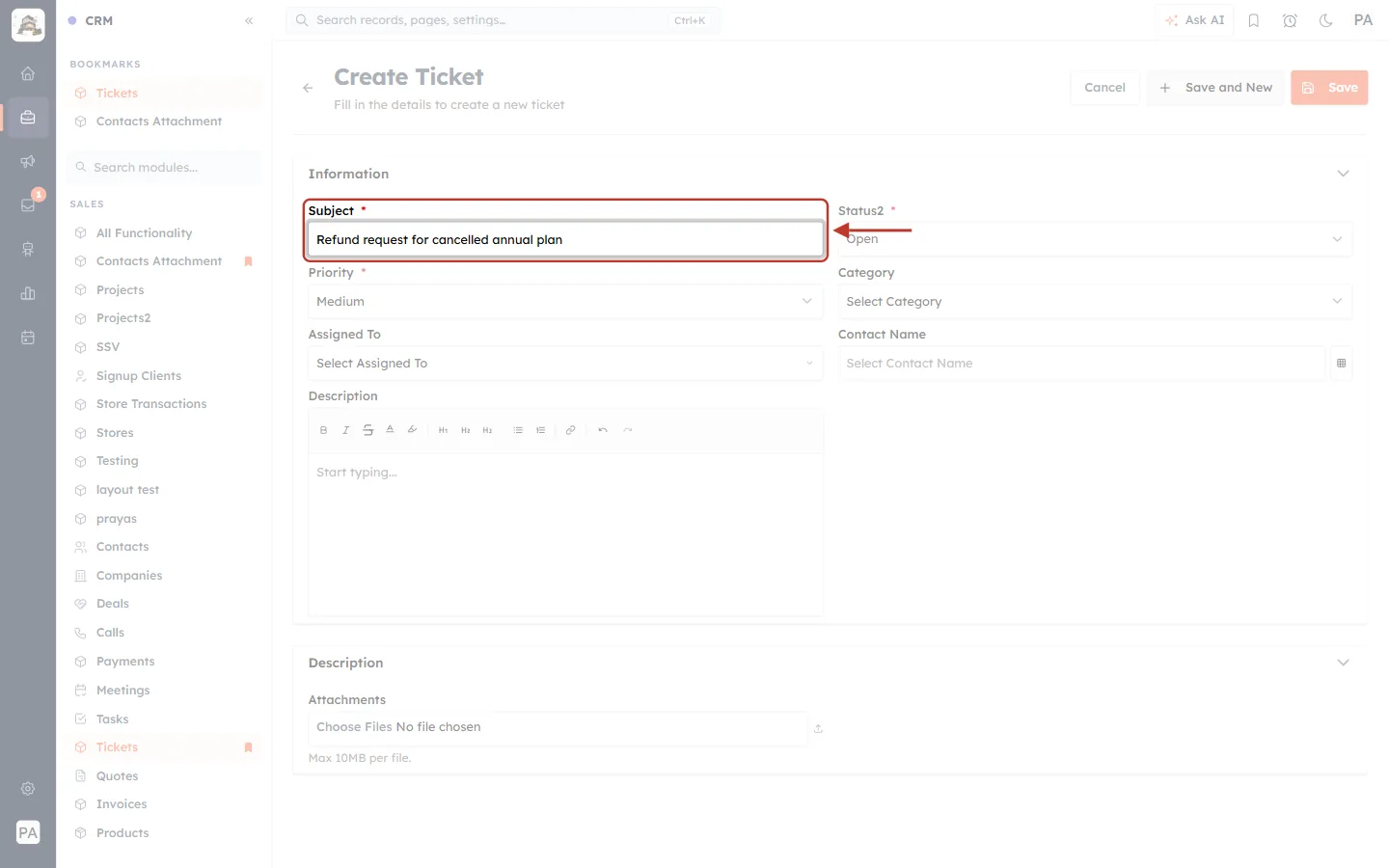Open the Status2 dropdown
This screenshot has height=868, width=1389.
point(1095,239)
